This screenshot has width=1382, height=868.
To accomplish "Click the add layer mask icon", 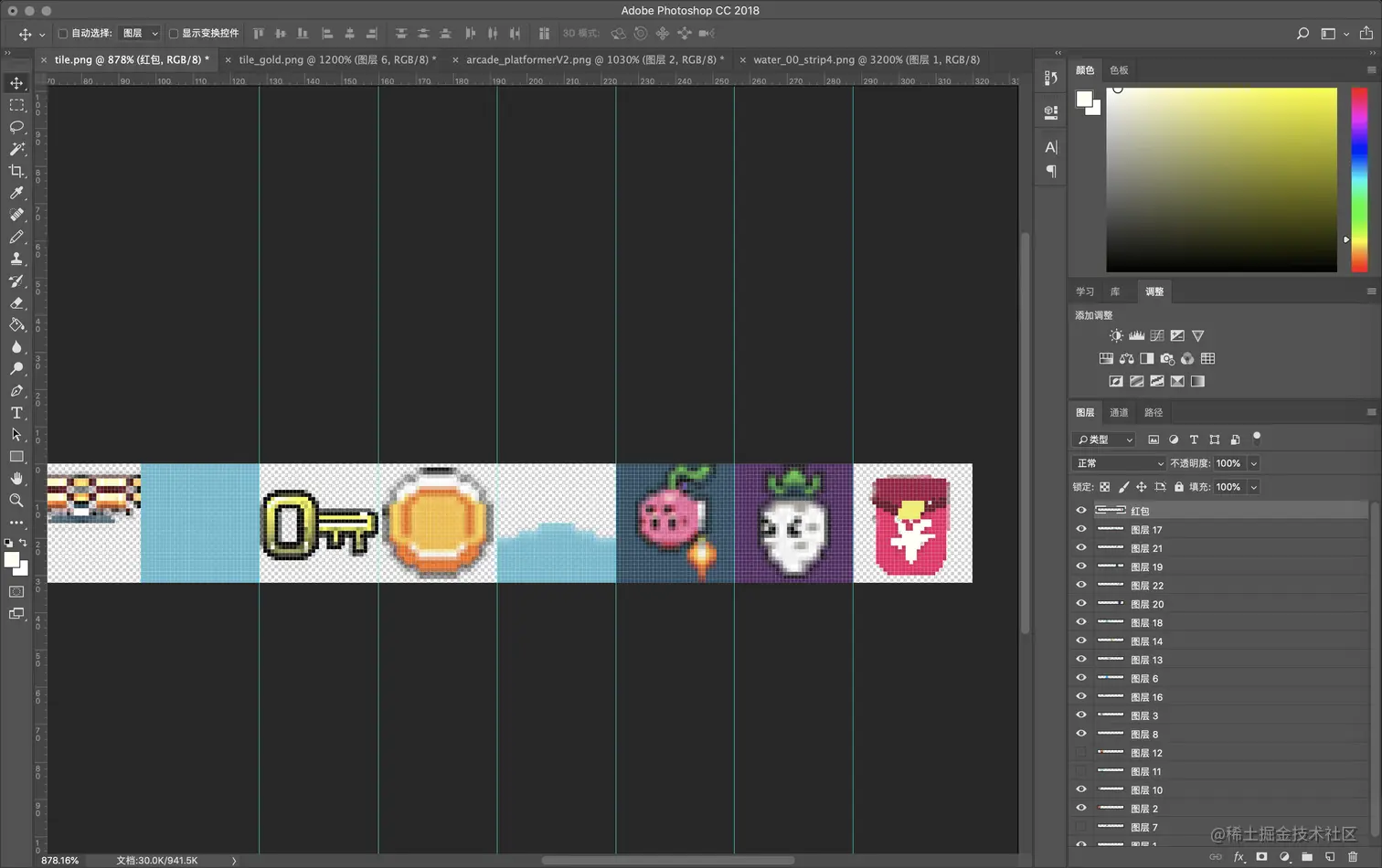I will click(1261, 857).
